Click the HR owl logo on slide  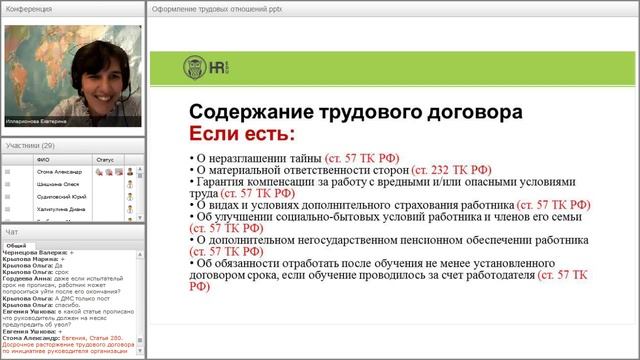click(206, 67)
